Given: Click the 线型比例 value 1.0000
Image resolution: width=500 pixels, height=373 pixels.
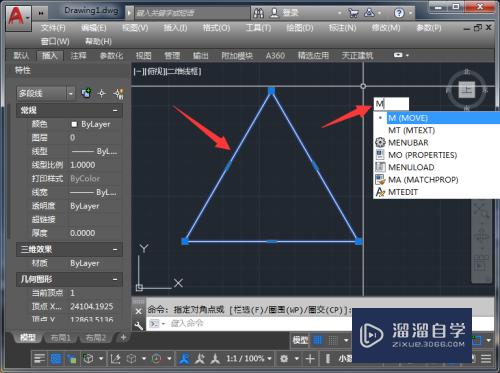Looking at the screenshot, I should (82, 165).
